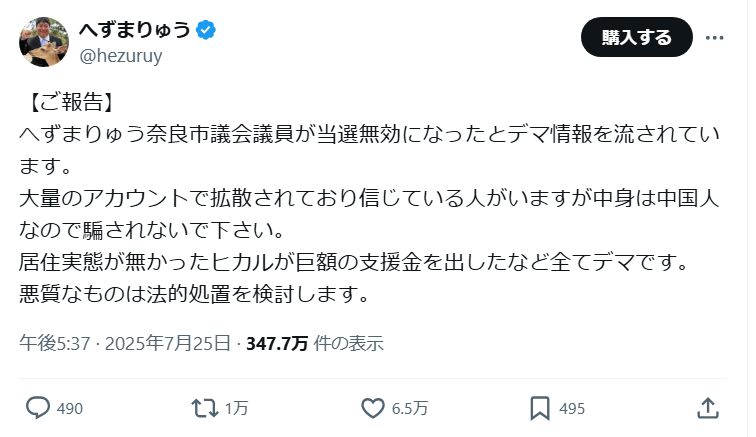
Task: Click the repost arrows icon
Action: coord(203,408)
